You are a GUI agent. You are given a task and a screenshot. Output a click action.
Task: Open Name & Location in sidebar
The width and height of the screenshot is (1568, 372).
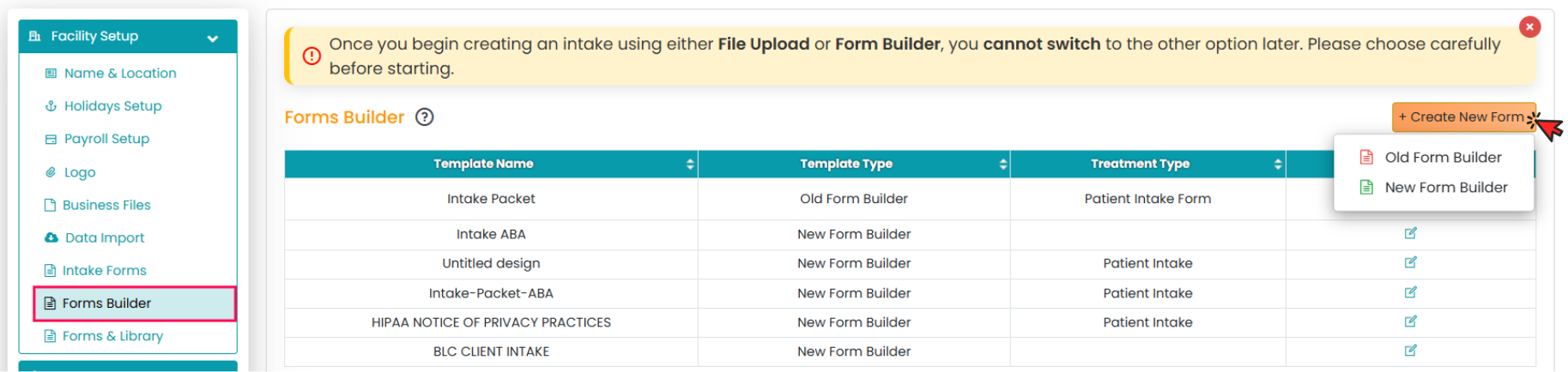point(120,74)
